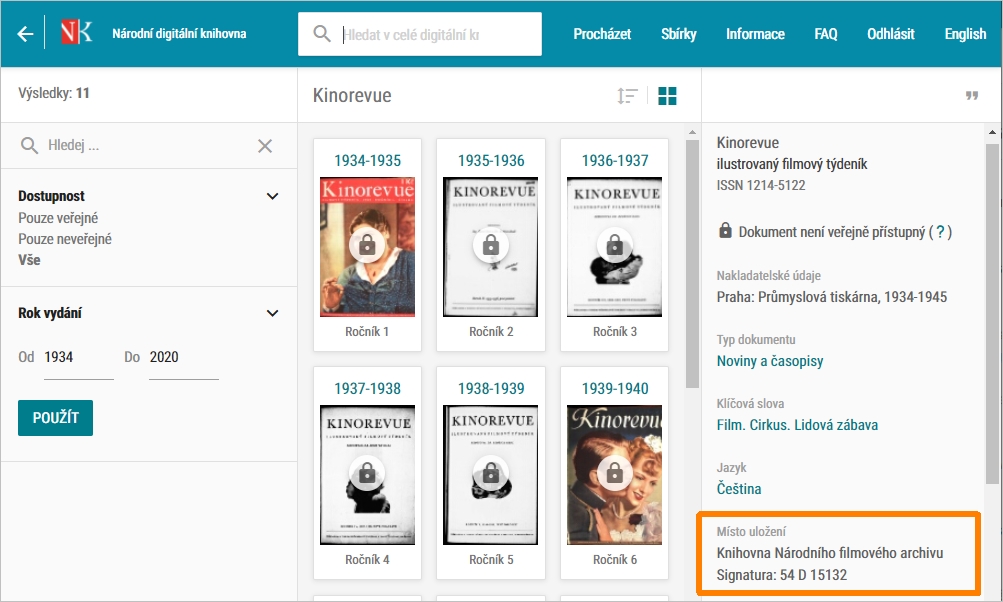The height and width of the screenshot is (602, 1003).
Task: Switch to grid view icon
Action: pos(667,96)
